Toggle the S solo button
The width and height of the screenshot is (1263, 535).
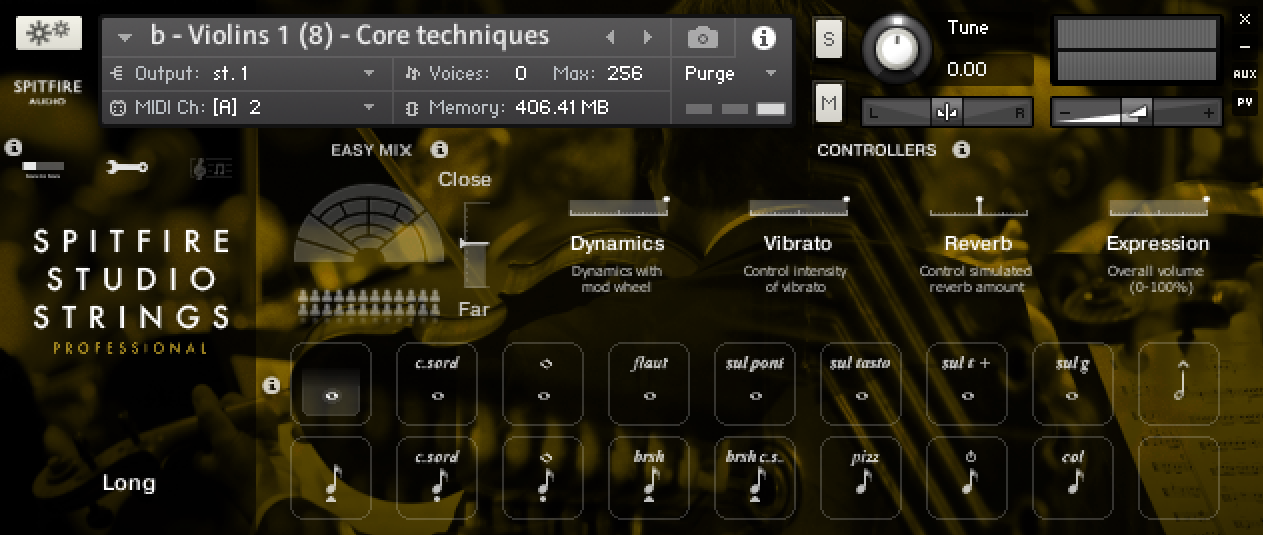[829, 38]
